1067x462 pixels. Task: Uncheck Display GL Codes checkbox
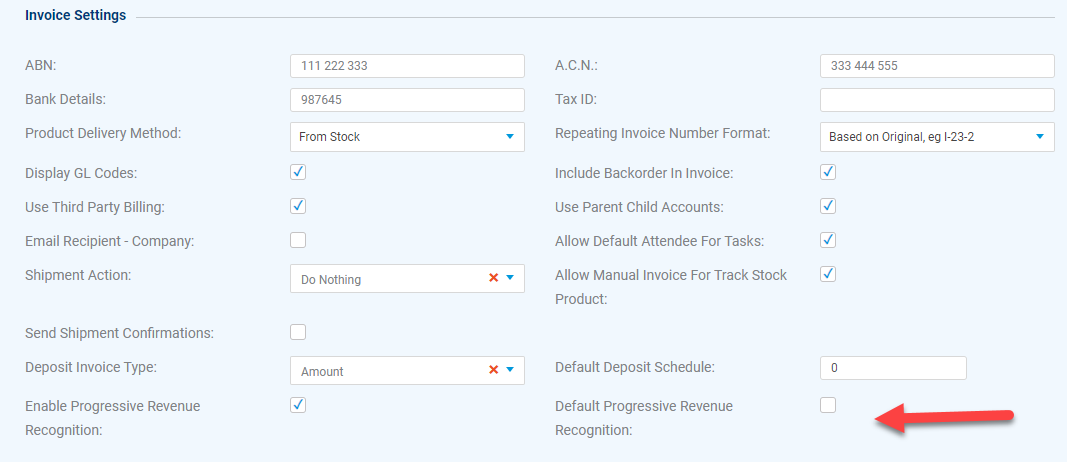point(298,172)
